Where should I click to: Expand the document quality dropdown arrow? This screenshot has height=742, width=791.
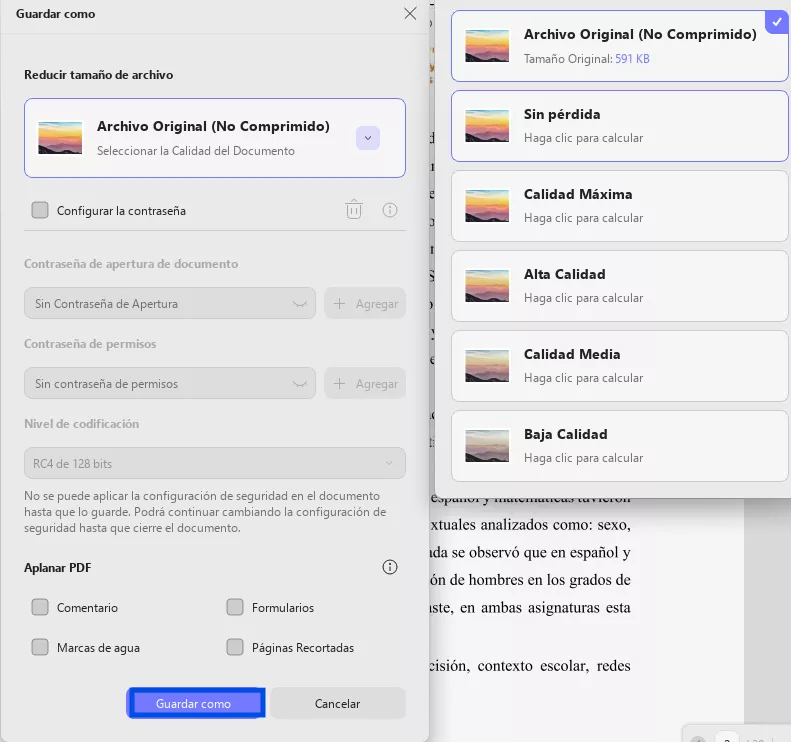(x=367, y=138)
